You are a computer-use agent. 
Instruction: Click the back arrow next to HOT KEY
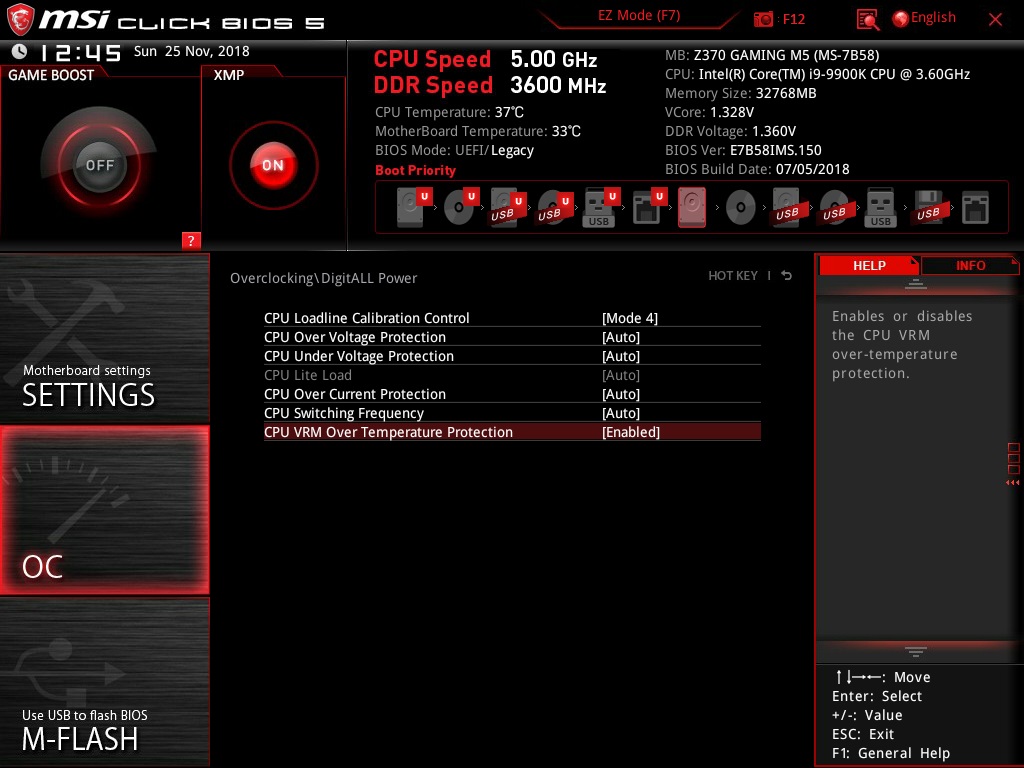click(x=786, y=276)
